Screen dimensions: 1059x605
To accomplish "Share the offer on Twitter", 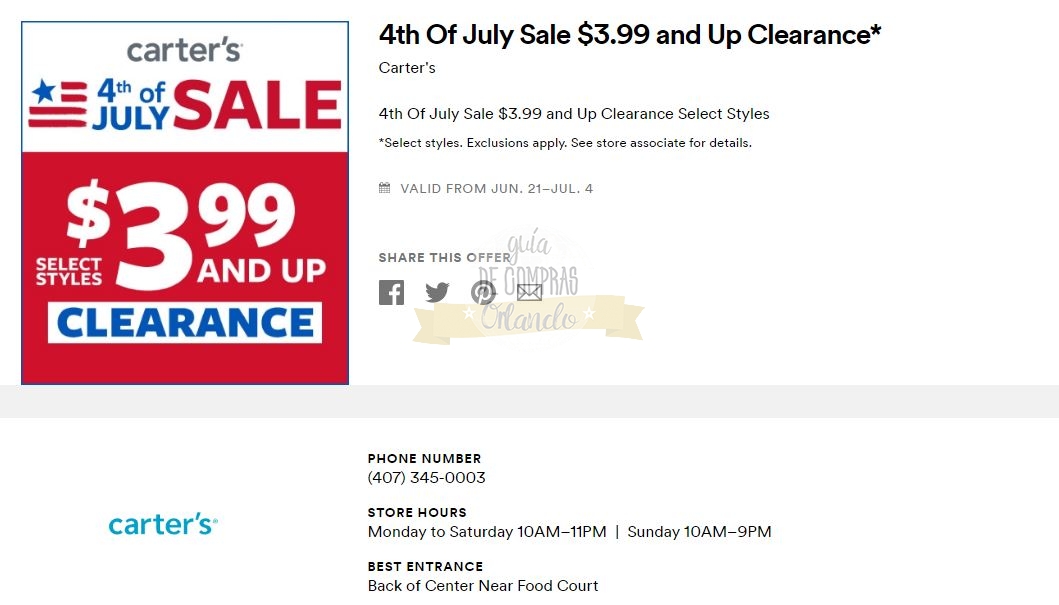I will (x=437, y=292).
